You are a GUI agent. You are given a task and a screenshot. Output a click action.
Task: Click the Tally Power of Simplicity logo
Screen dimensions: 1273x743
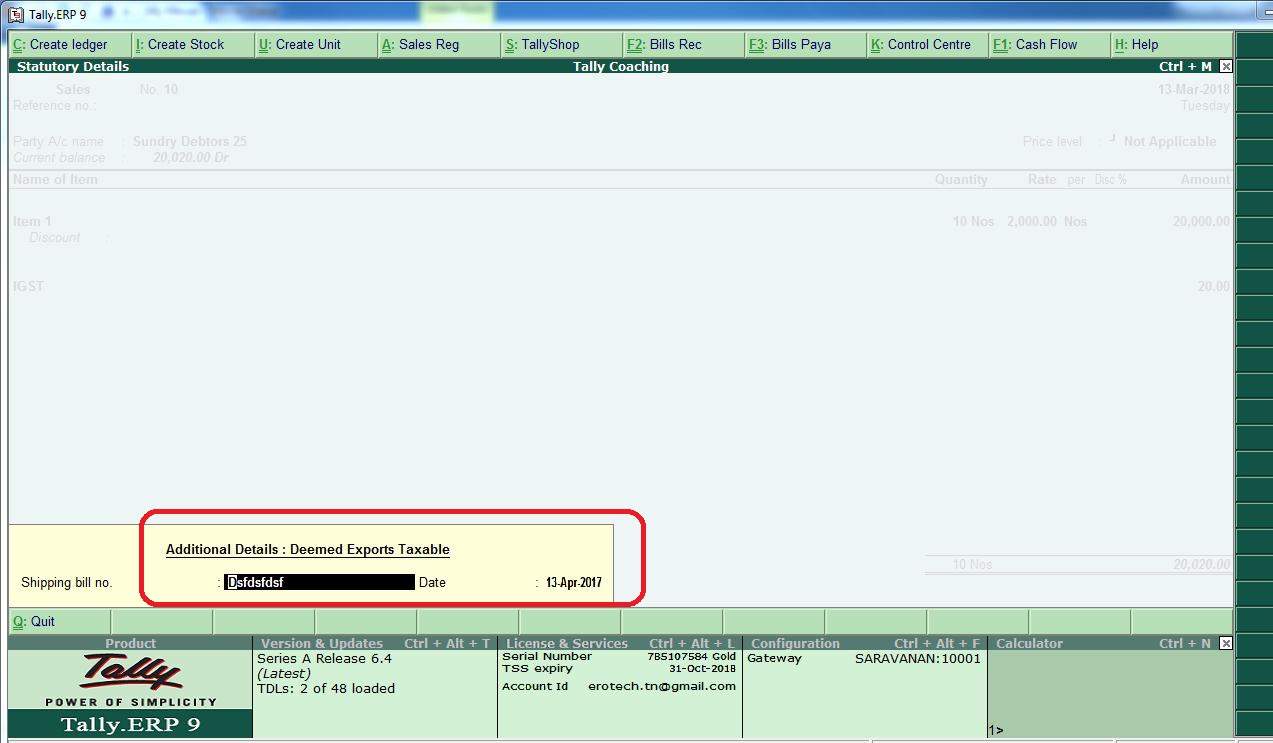[x=131, y=679]
